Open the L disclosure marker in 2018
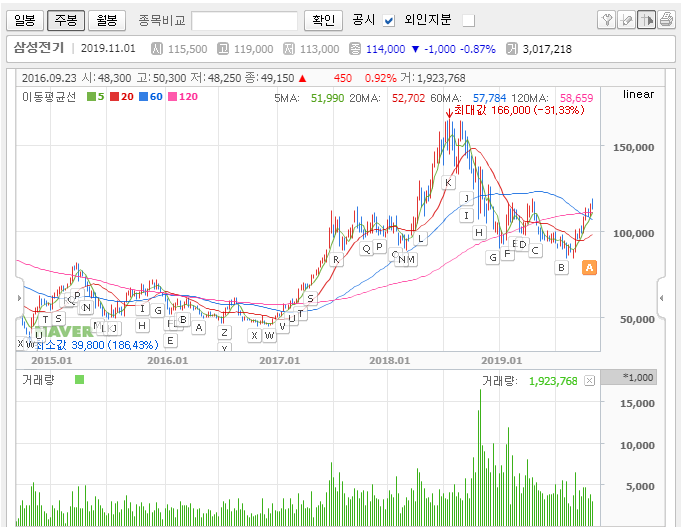This screenshot has height=527, width=682. 420,238
